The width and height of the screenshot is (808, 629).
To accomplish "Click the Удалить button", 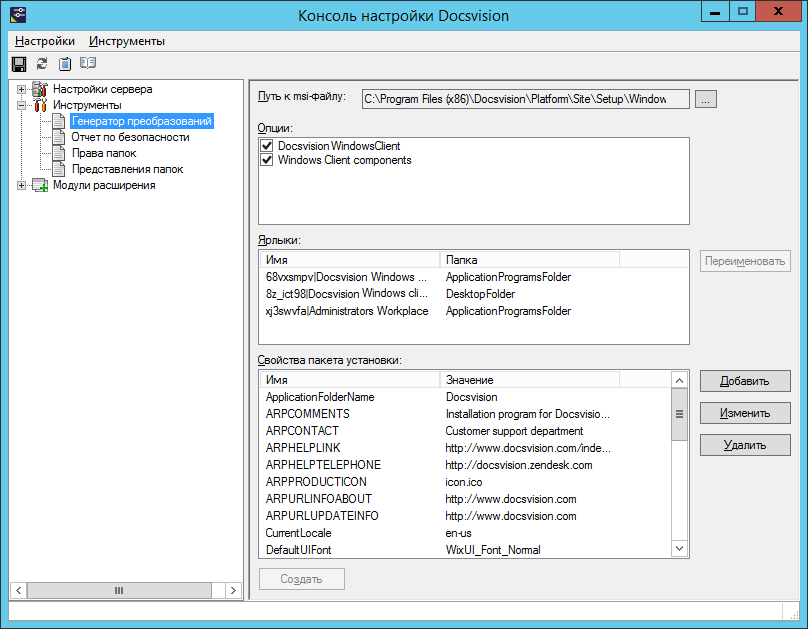I will point(745,445).
